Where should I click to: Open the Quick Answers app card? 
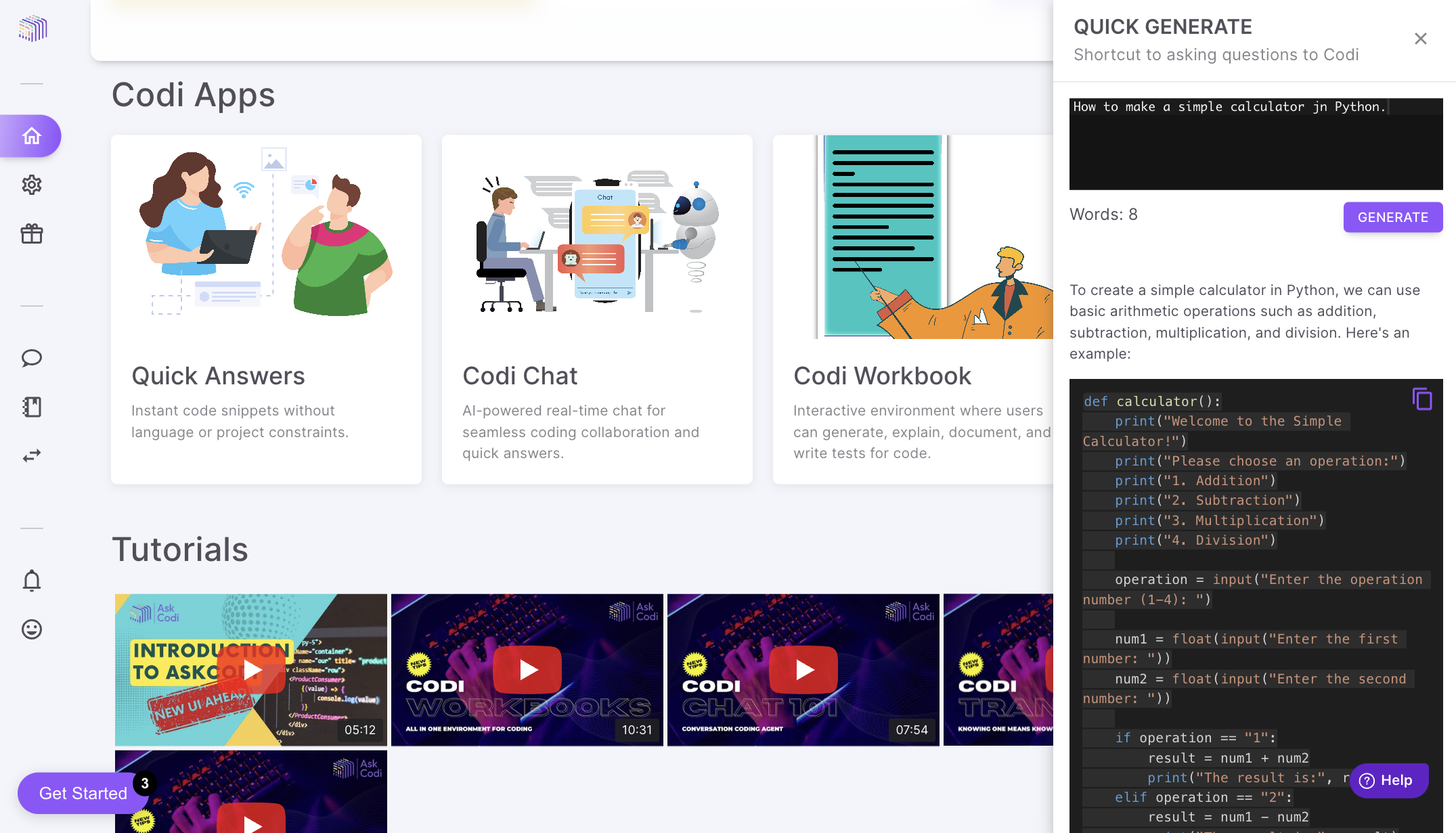pyautogui.click(x=266, y=309)
